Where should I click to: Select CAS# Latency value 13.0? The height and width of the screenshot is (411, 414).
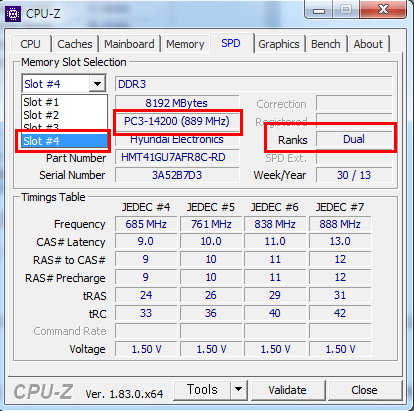click(x=340, y=241)
